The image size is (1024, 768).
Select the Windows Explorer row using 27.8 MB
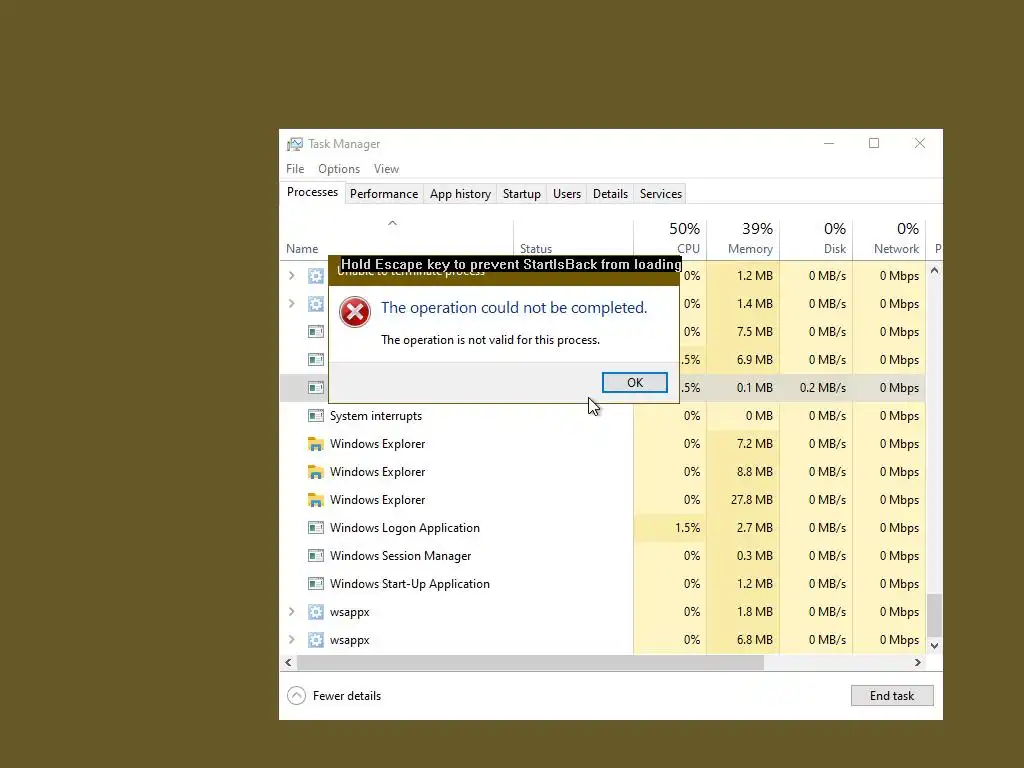point(602,500)
